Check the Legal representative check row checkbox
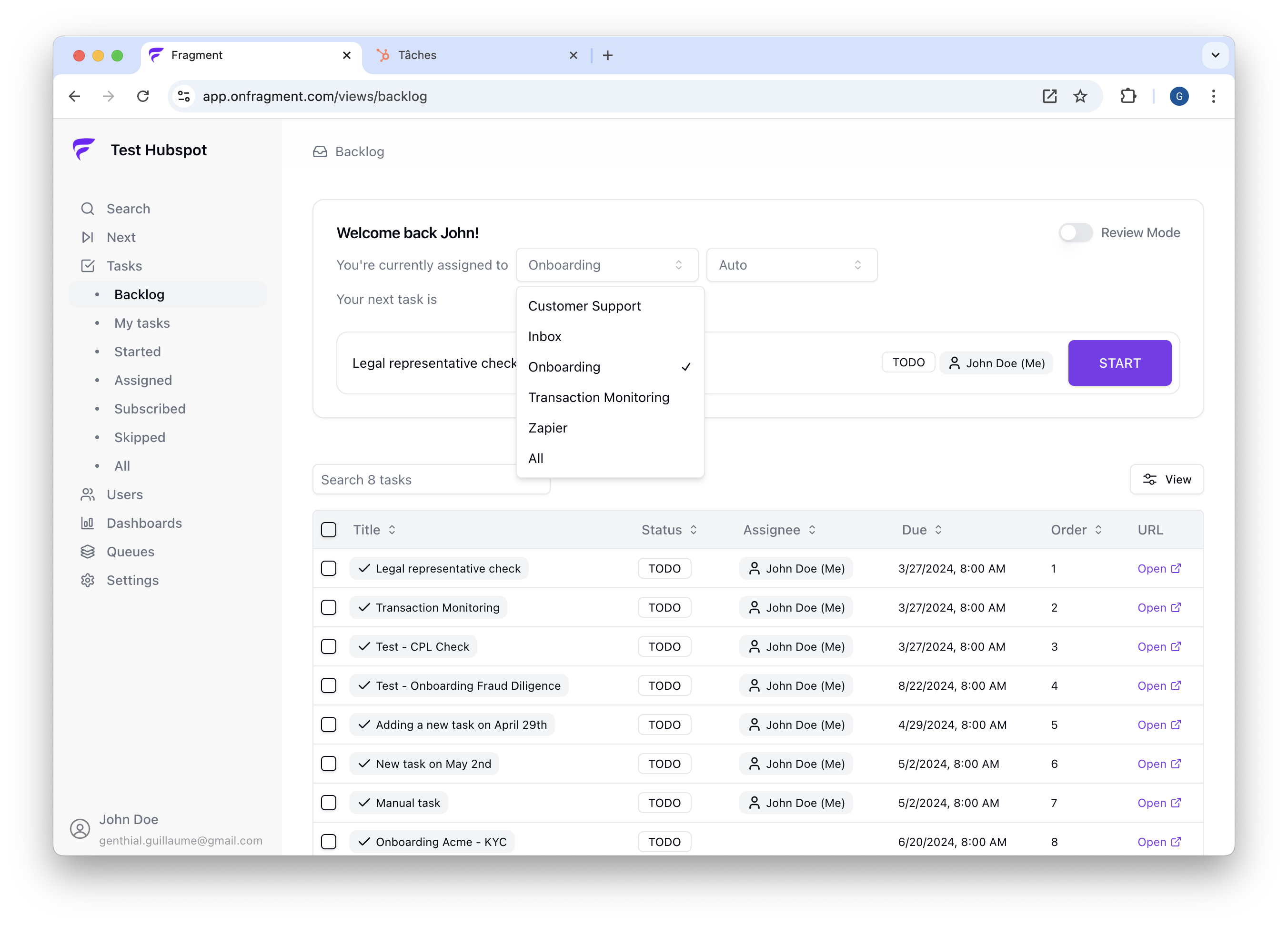This screenshot has width=1288, height=926. (329, 568)
